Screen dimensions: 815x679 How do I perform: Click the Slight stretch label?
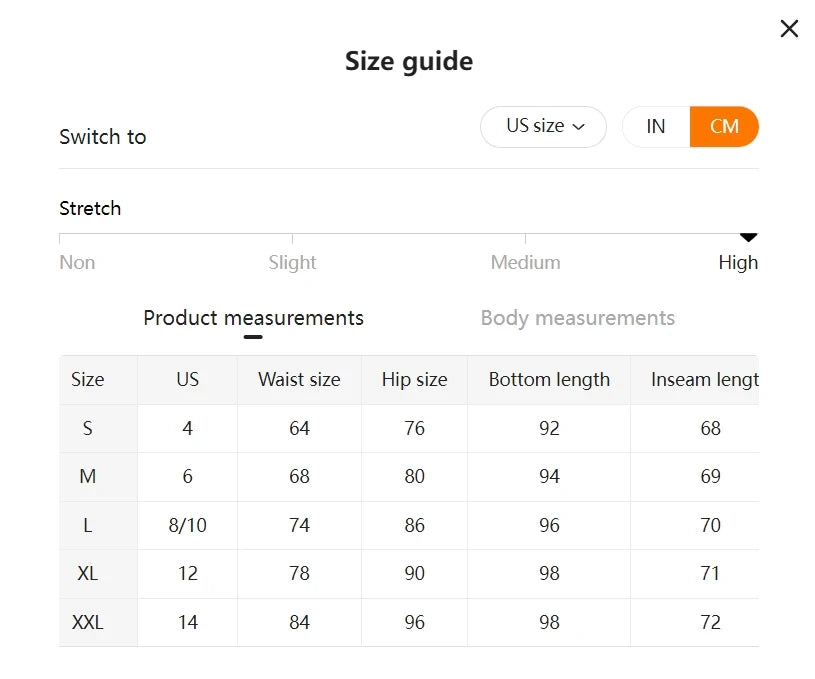[x=292, y=263]
